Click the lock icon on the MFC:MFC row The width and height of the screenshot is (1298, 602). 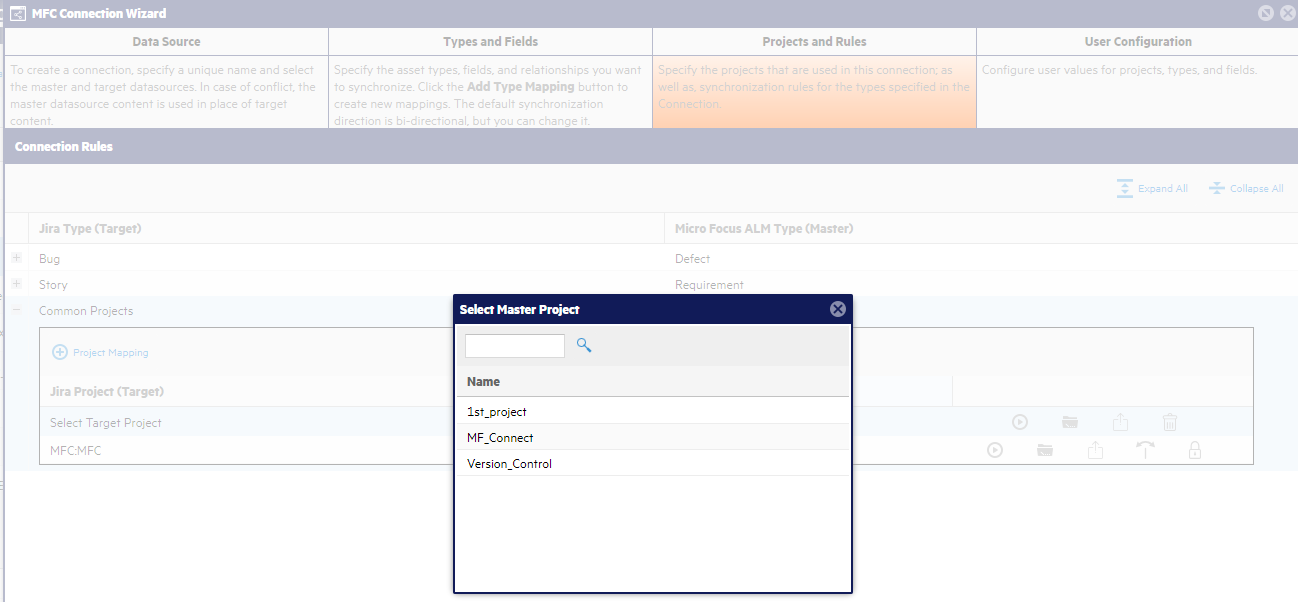click(1195, 450)
